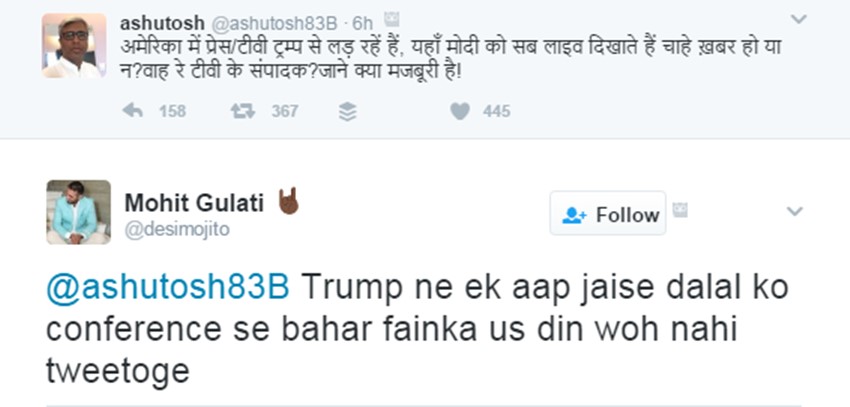The width and height of the screenshot is (850, 407).
Task: Click the stacked layers icon under the tweet
Action: (347, 111)
